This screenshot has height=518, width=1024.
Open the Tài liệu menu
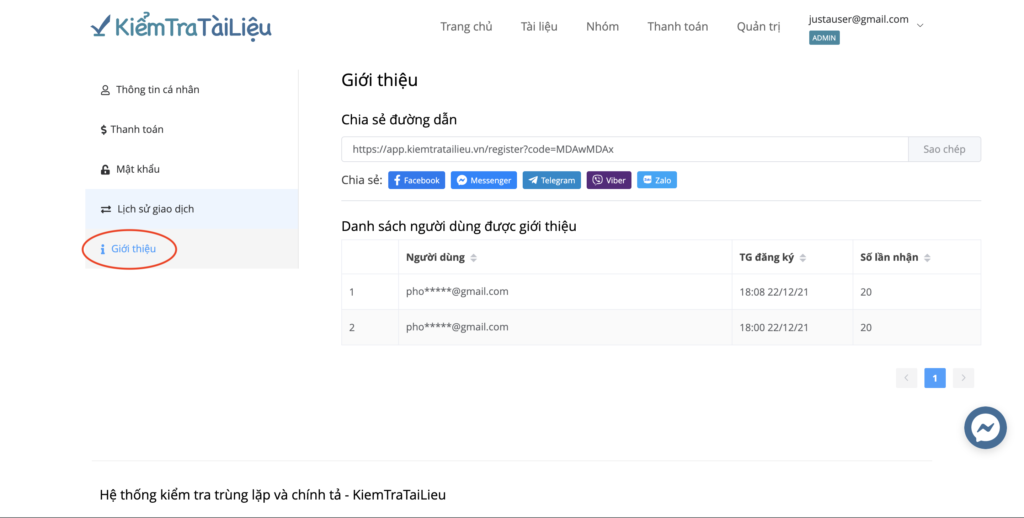tap(539, 27)
